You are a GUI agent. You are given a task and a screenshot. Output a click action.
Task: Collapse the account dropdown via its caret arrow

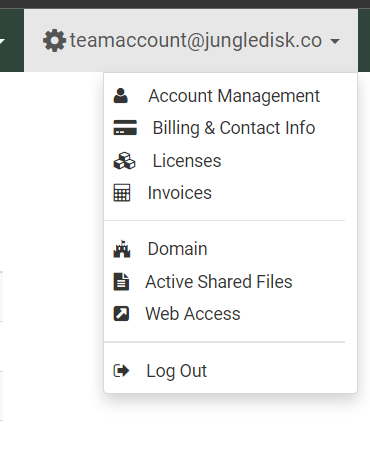(335, 41)
